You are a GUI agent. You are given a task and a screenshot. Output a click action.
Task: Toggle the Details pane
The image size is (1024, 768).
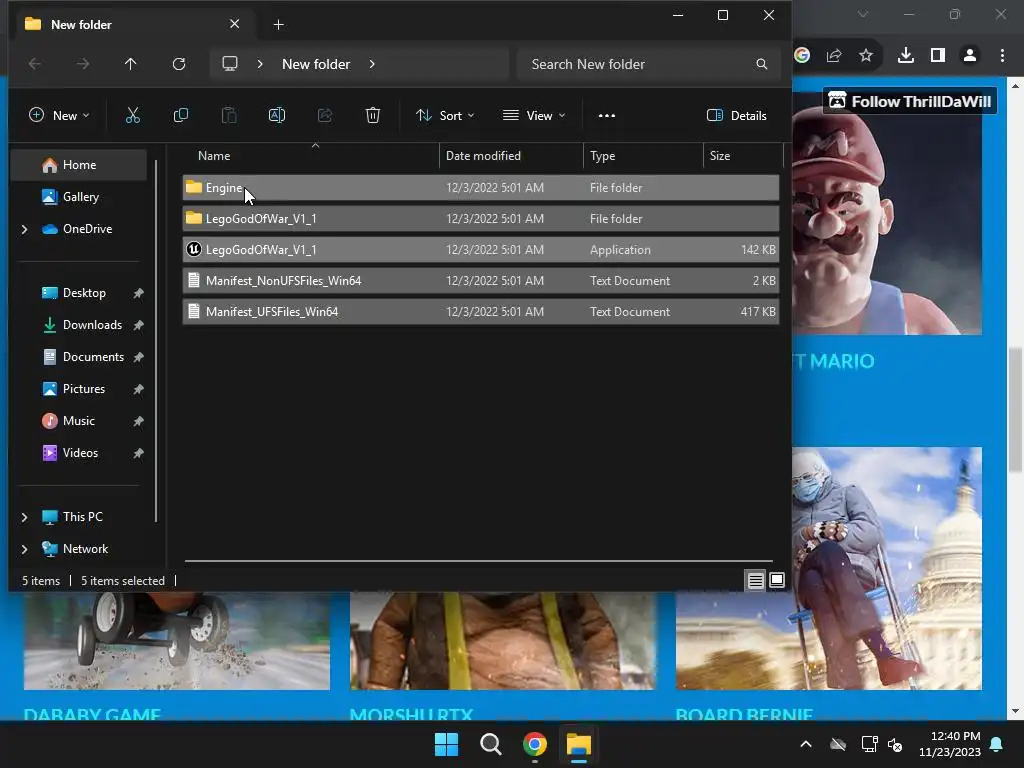(737, 116)
